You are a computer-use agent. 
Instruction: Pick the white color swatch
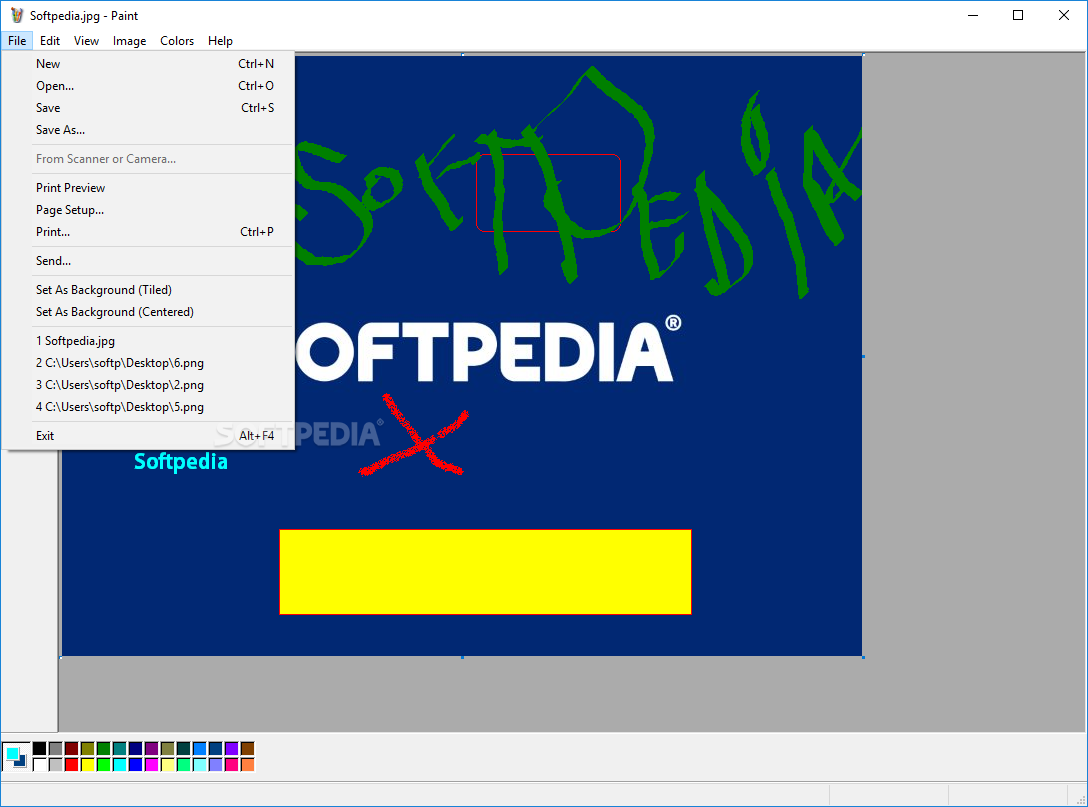click(40, 765)
